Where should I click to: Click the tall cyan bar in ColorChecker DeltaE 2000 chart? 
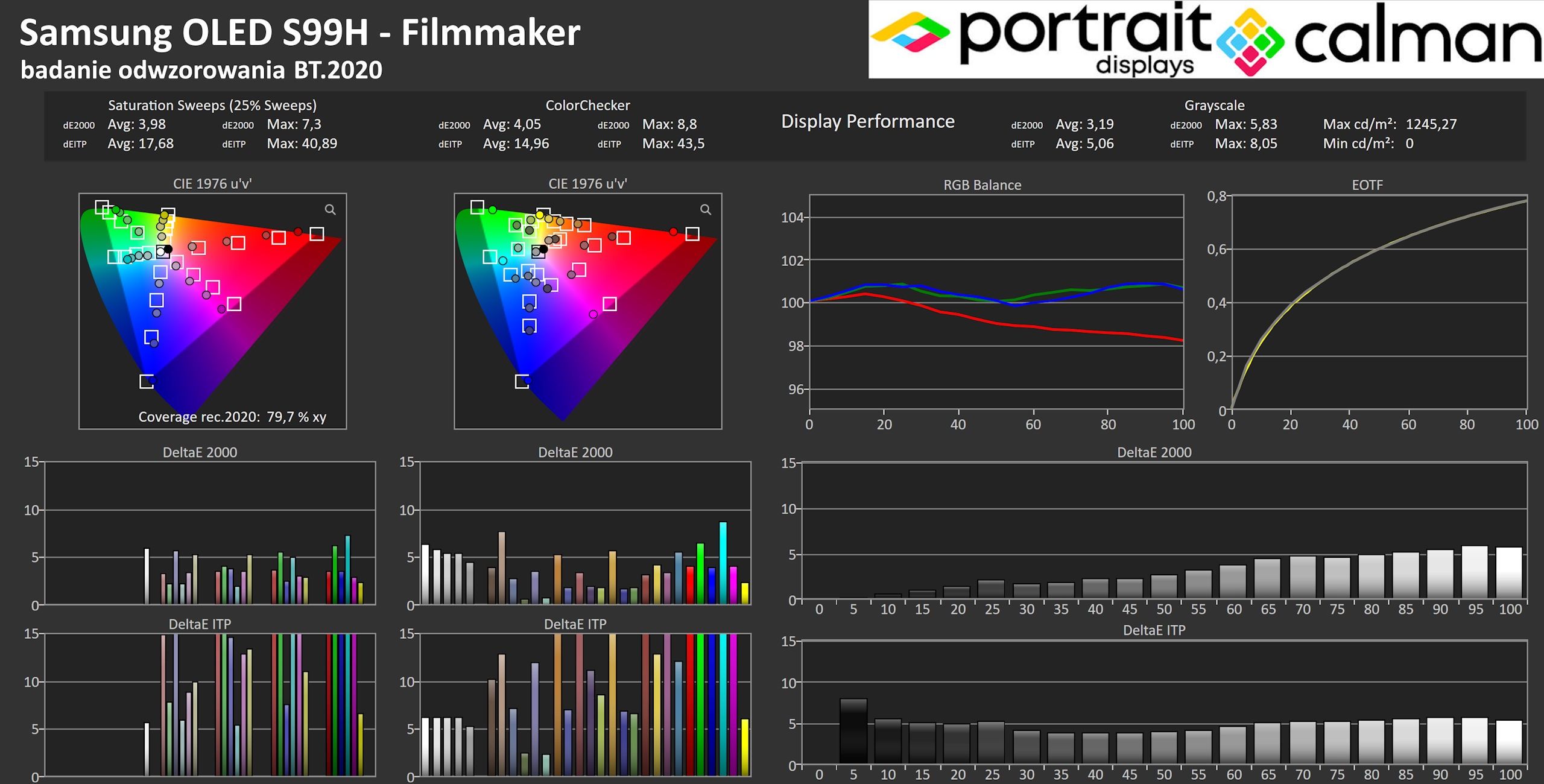click(x=723, y=563)
